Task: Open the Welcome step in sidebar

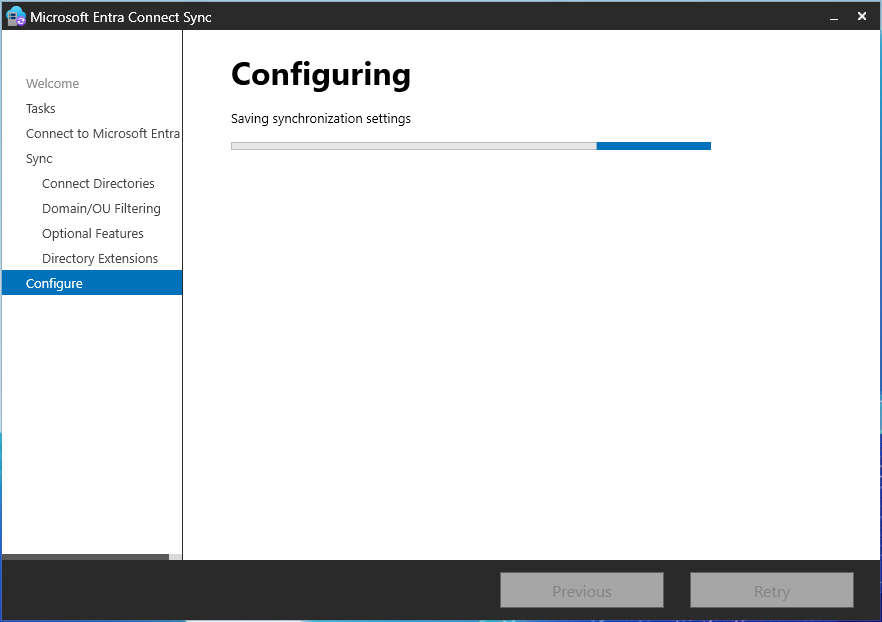Action: pos(52,83)
